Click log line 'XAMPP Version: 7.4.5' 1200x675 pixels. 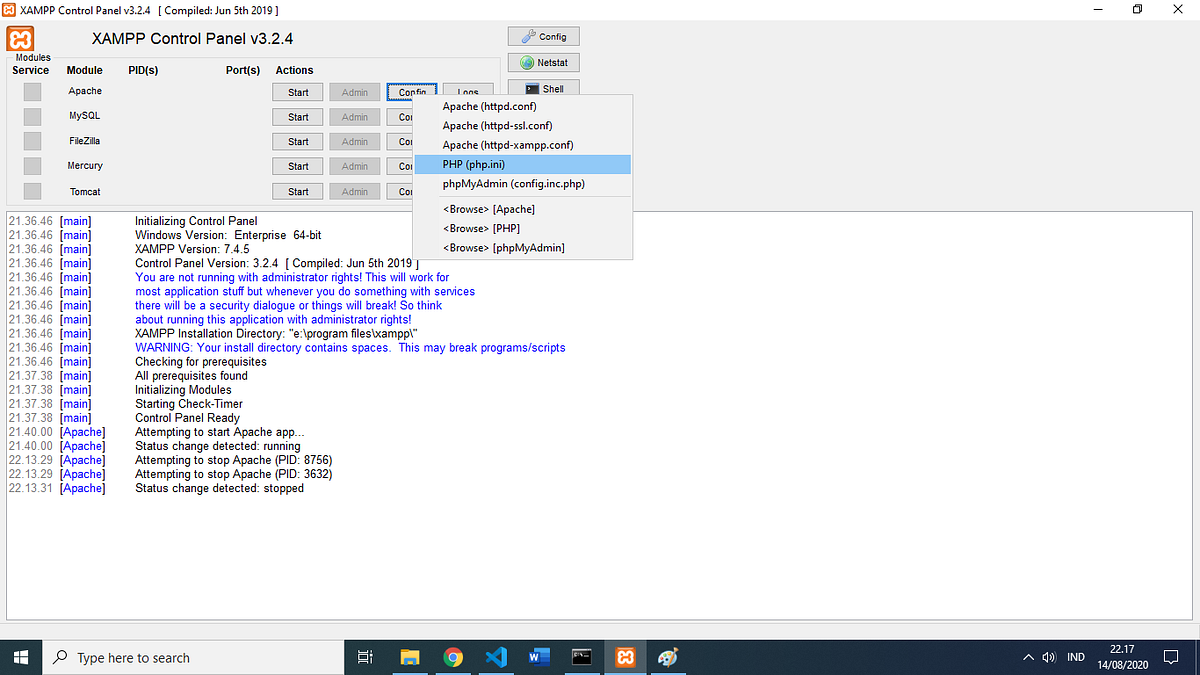[x=192, y=249]
